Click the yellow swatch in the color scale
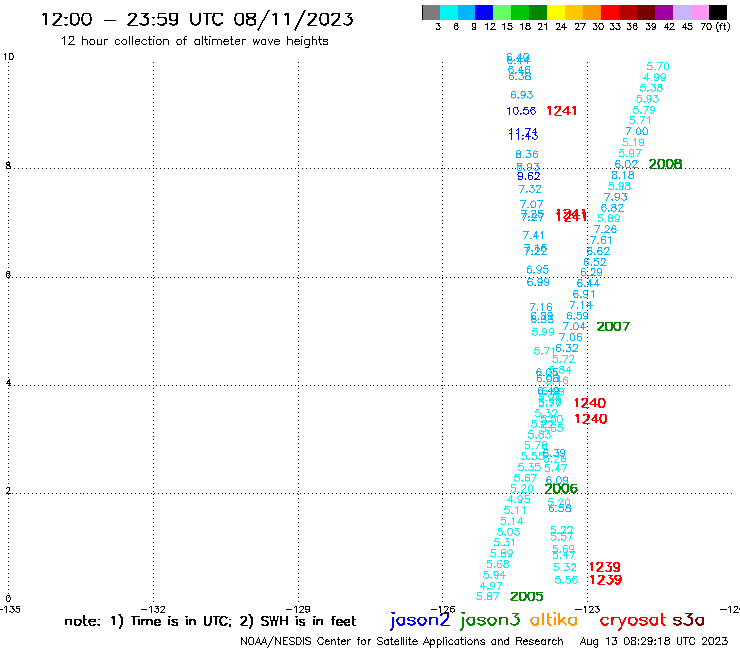The image size is (740, 650). 556,12
